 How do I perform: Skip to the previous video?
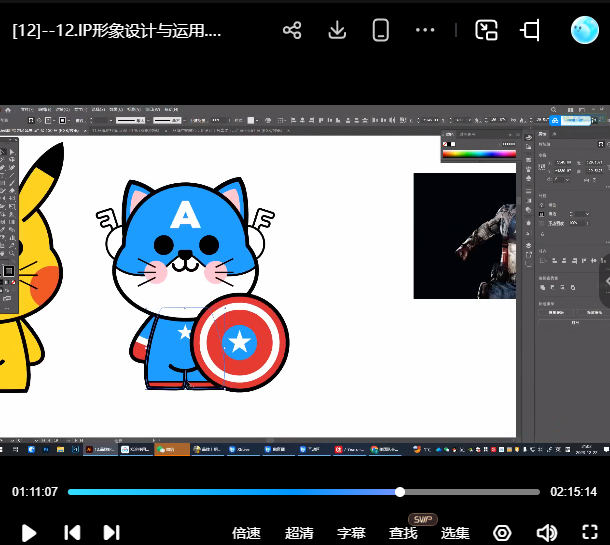point(72,533)
